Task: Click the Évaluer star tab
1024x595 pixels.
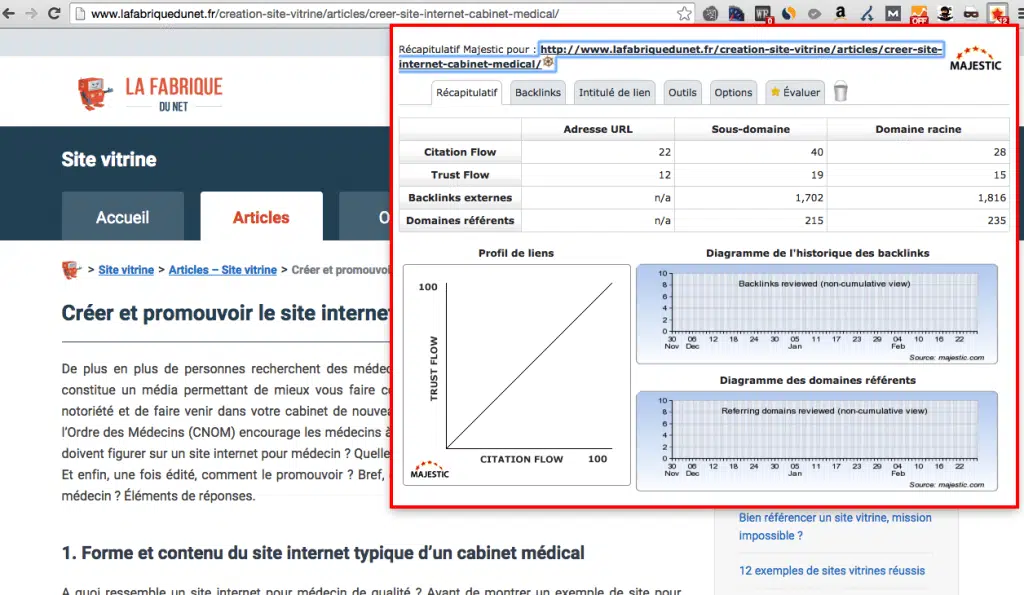Action: pos(794,92)
